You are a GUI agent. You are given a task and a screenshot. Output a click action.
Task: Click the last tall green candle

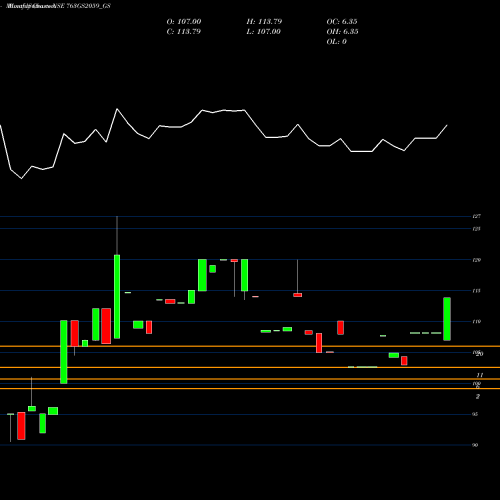(x=447, y=319)
